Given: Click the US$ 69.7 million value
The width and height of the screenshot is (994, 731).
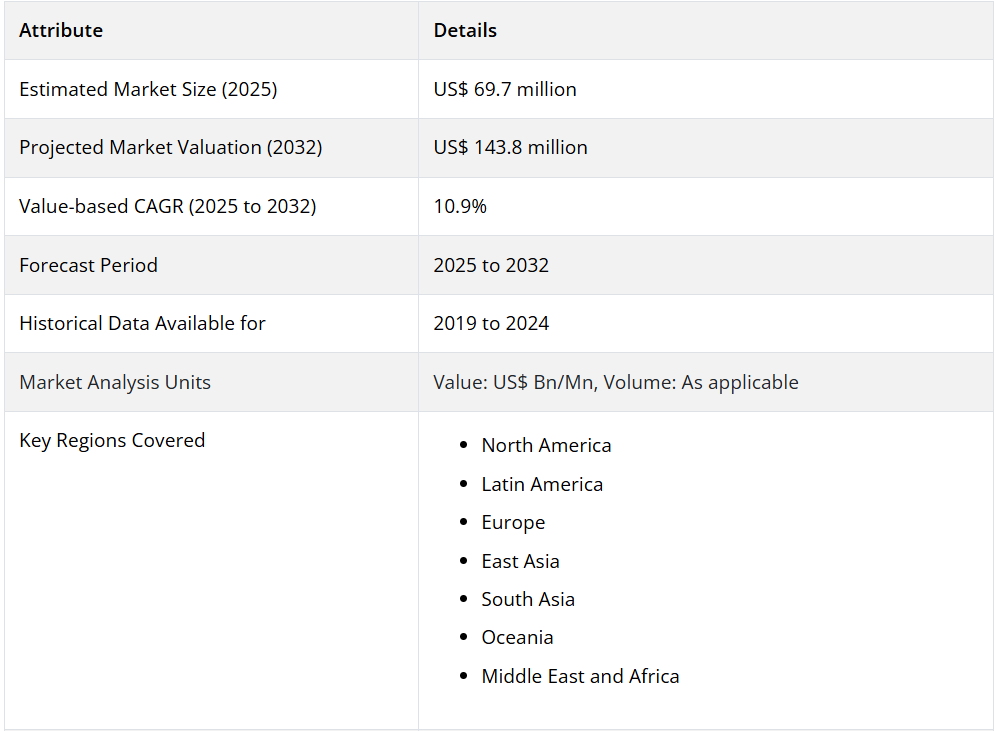Looking at the screenshot, I should pyautogui.click(x=505, y=89).
